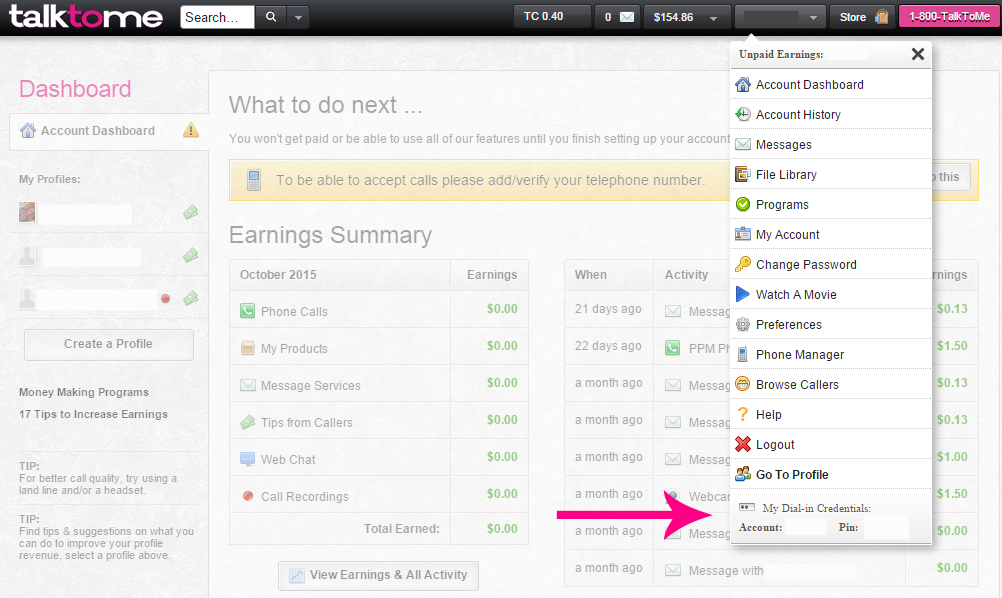Open Messages from the account menu

click(x=831, y=144)
